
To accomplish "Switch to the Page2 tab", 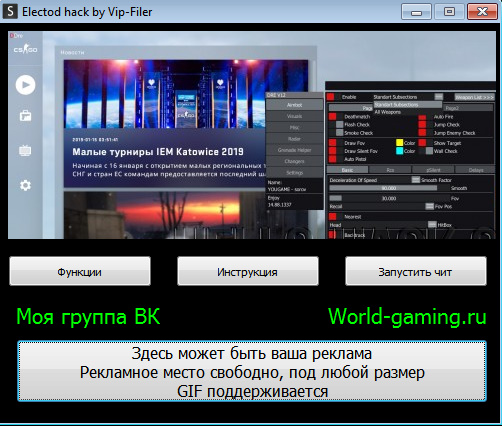I will point(468,108).
